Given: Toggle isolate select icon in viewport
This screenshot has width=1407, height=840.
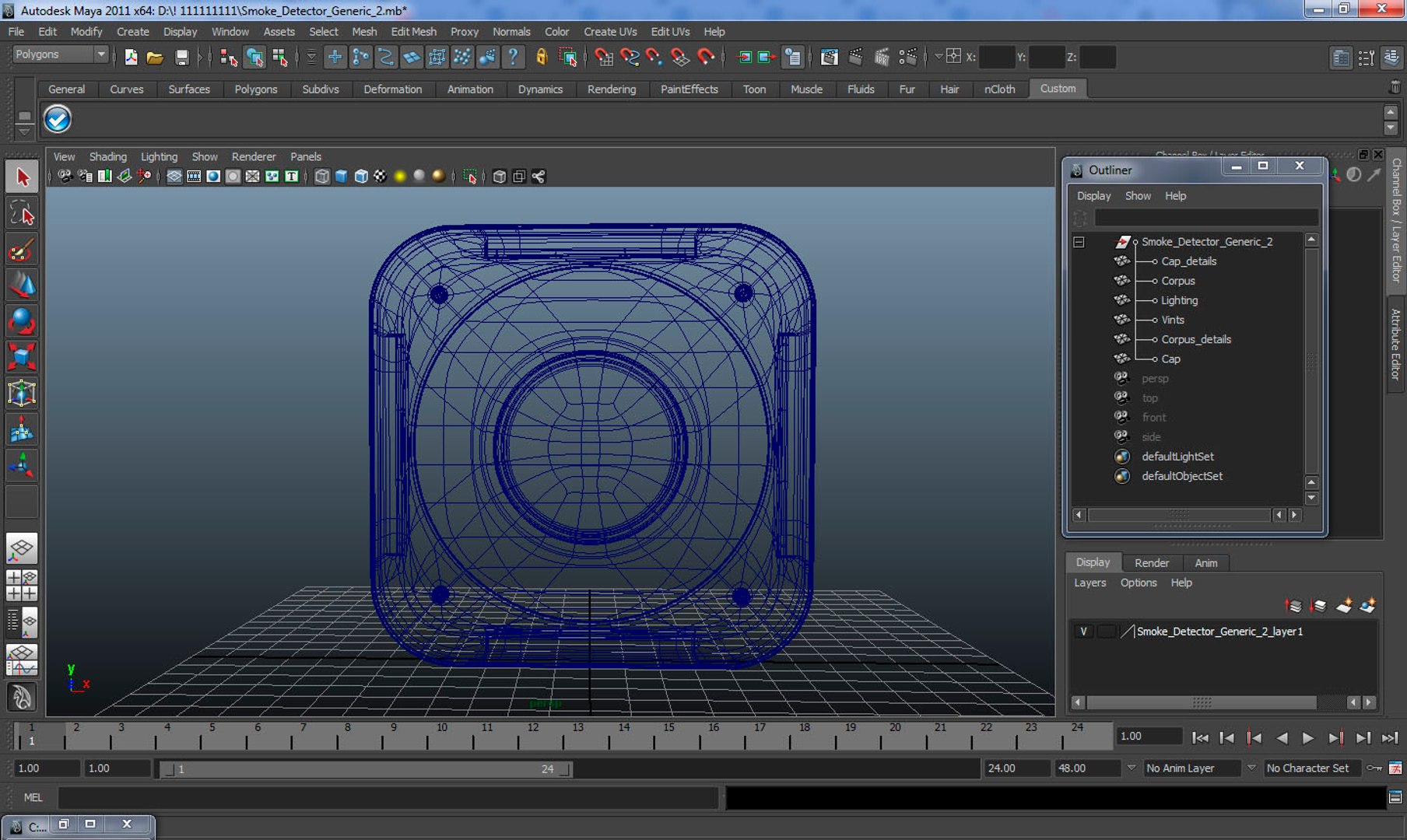Looking at the screenshot, I should coord(470,177).
